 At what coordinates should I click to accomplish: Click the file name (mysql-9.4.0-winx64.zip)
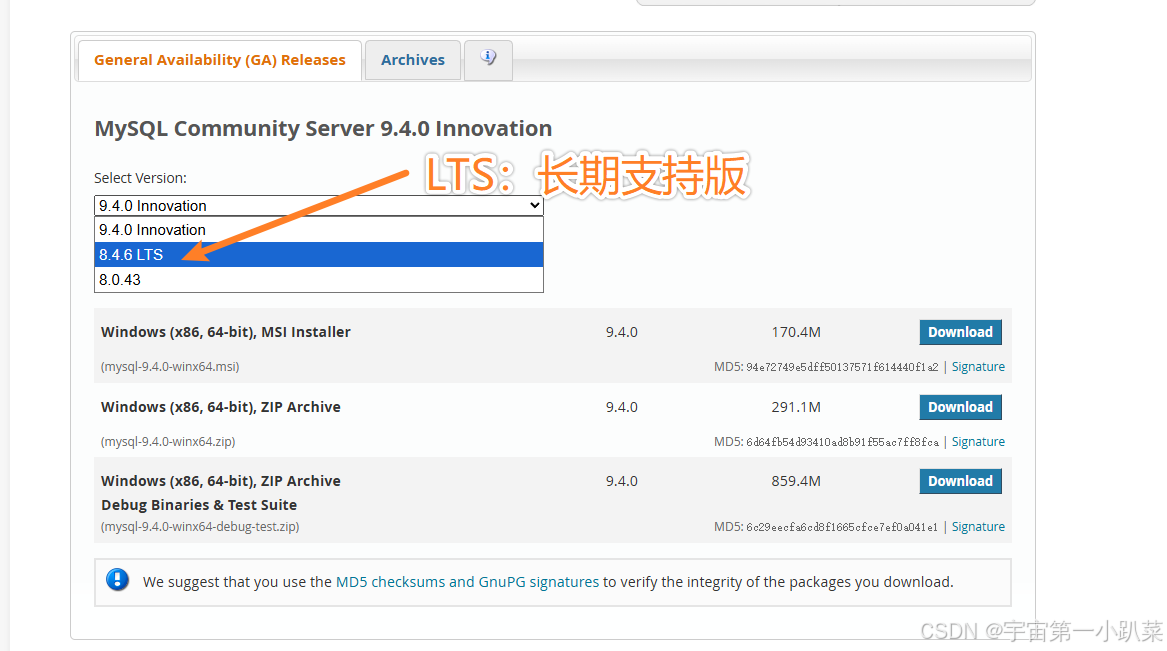point(168,442)
